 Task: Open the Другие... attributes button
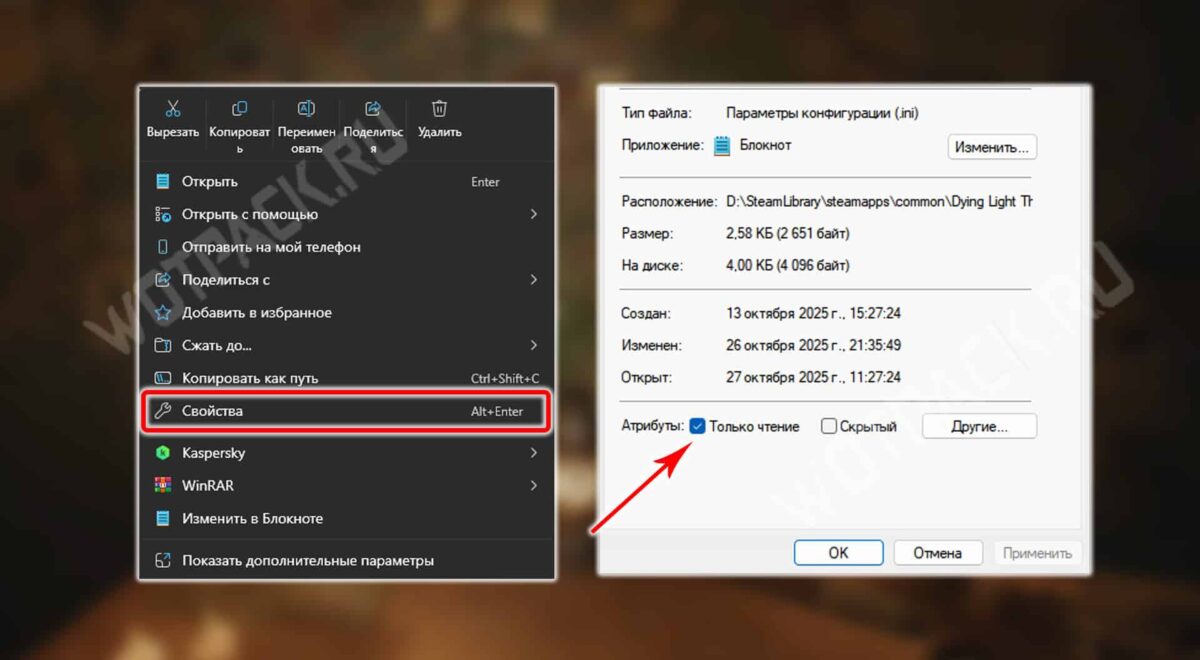coord(979,427)
